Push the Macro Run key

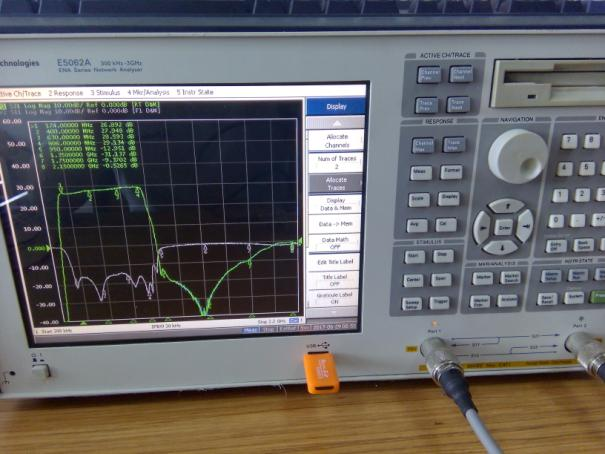coord(578,275)
